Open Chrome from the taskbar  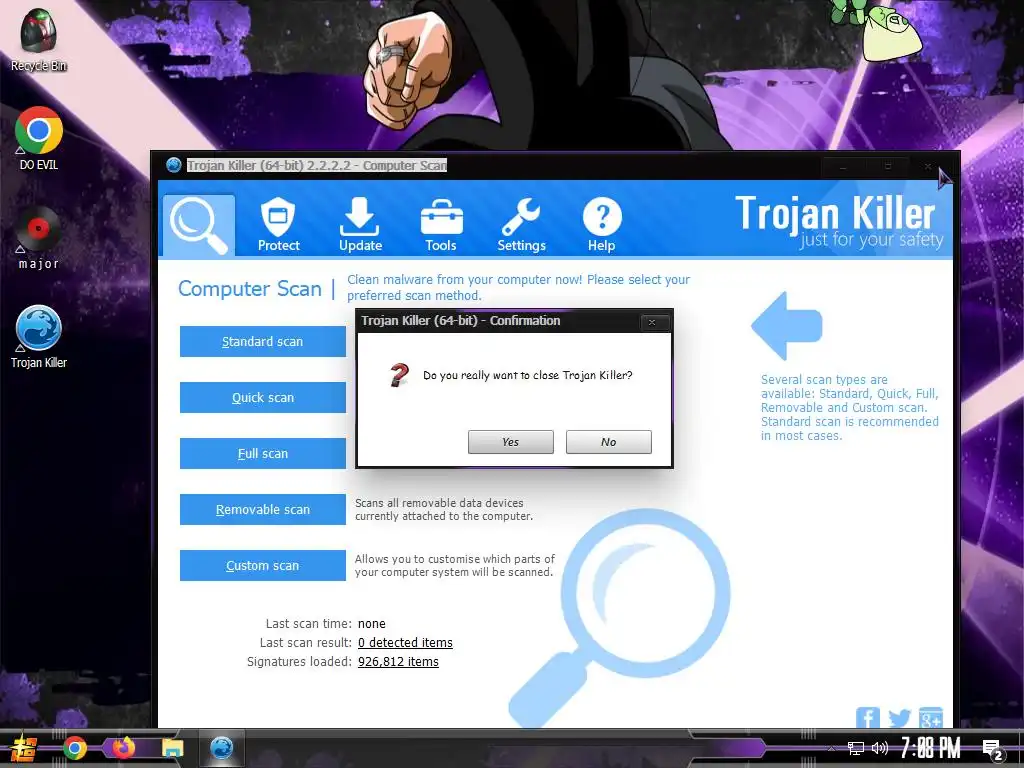pyautogui.click(x=74, y=748)
